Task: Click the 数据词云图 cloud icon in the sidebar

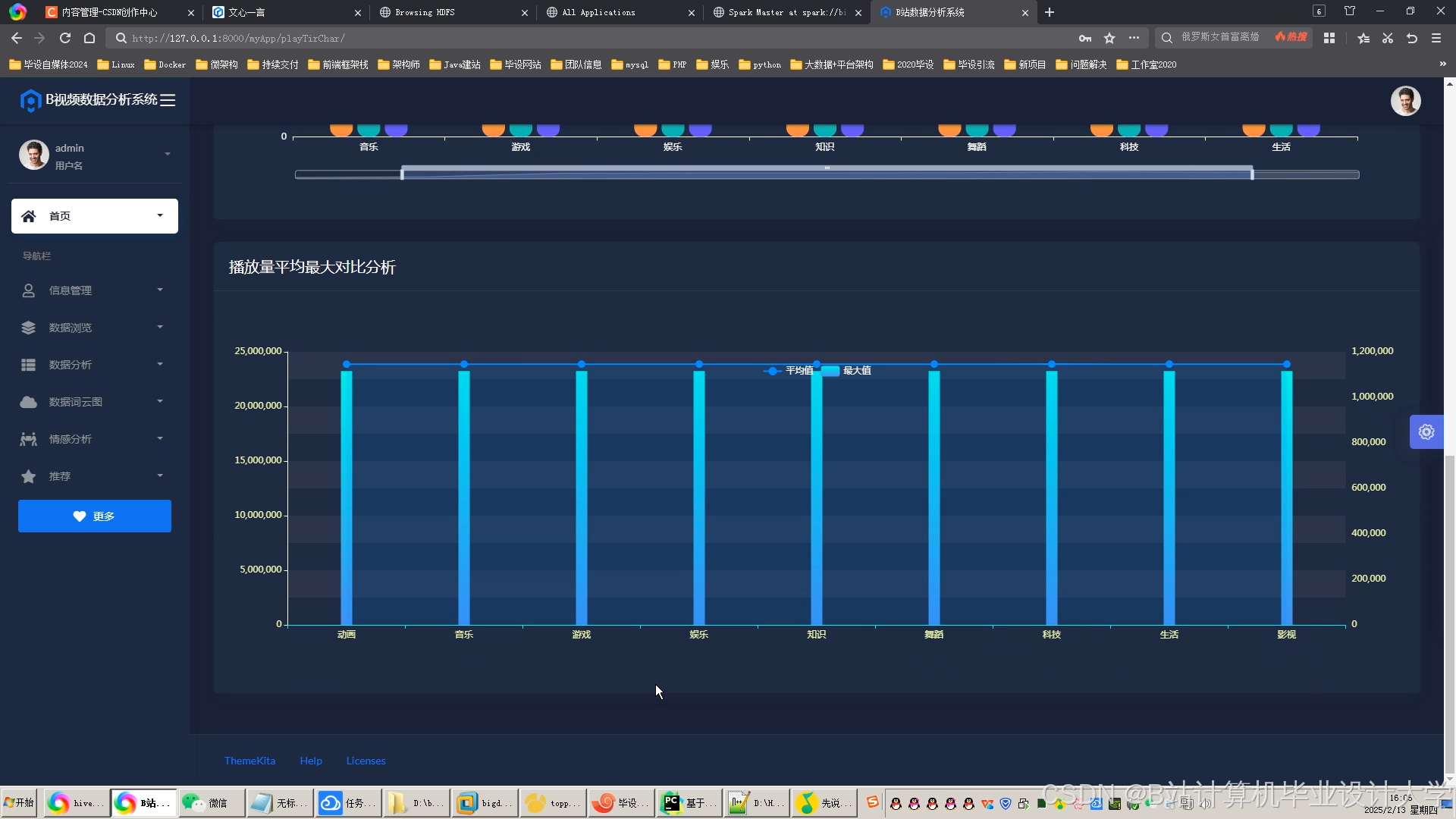Action: pyautogui.click(x=29, y=402)
